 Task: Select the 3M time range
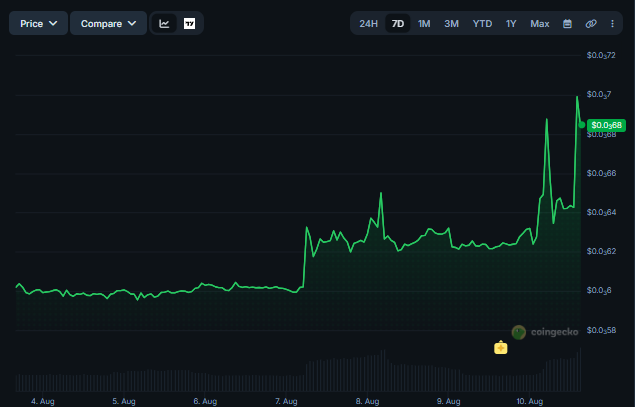click(x=451, y=23)
